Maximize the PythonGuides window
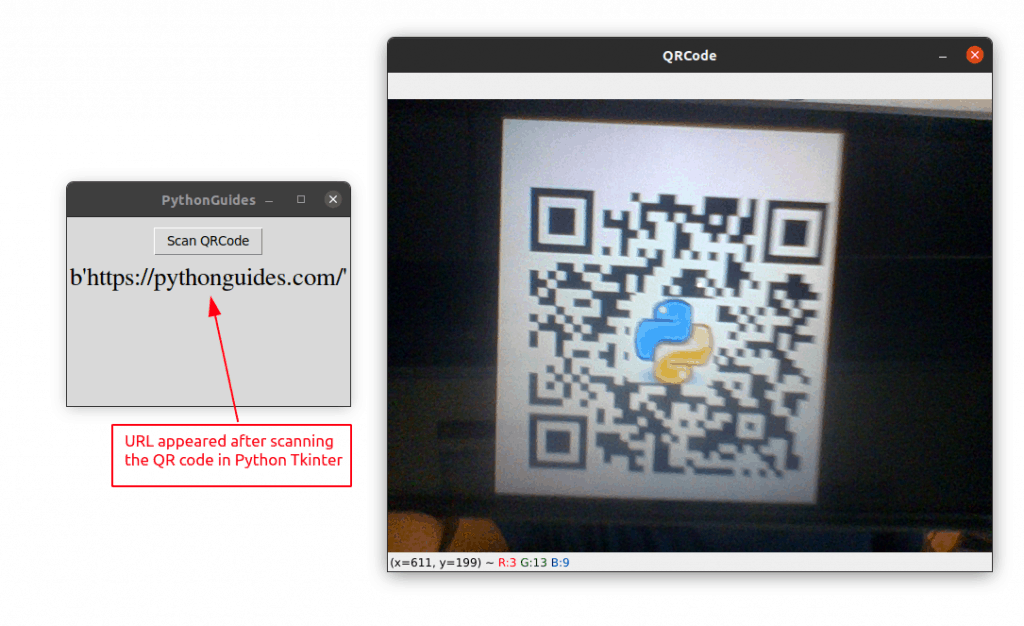 click(x=301, y=199)
